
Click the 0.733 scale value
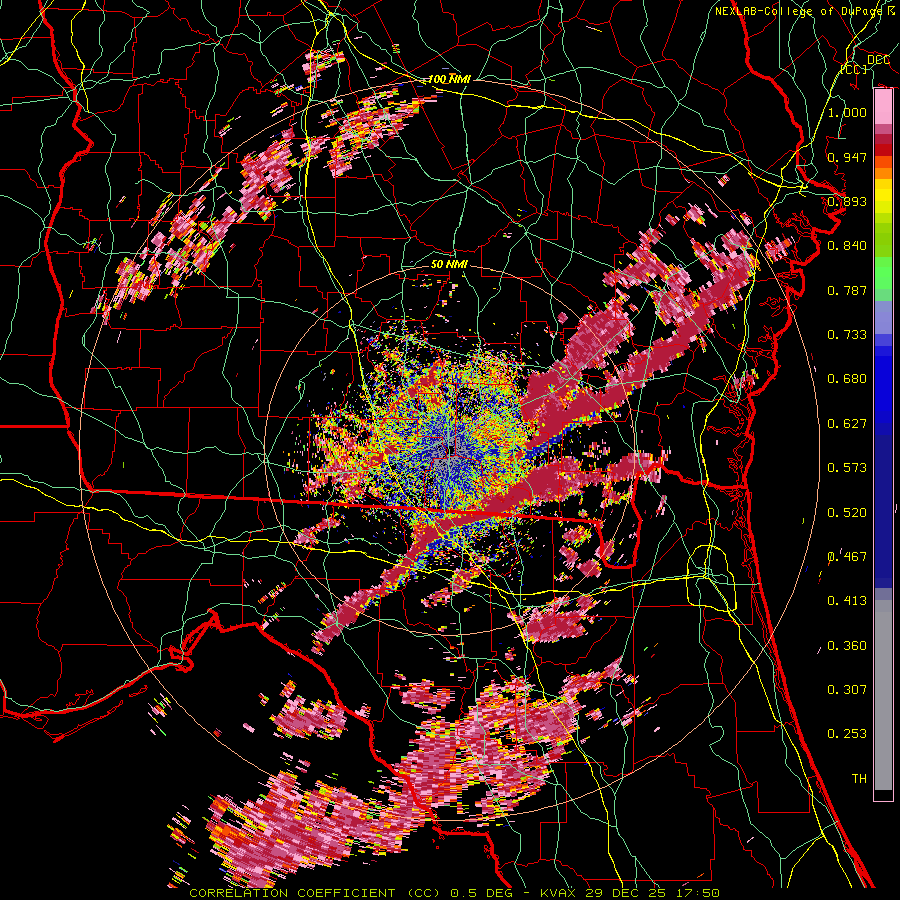coord(847,335)
